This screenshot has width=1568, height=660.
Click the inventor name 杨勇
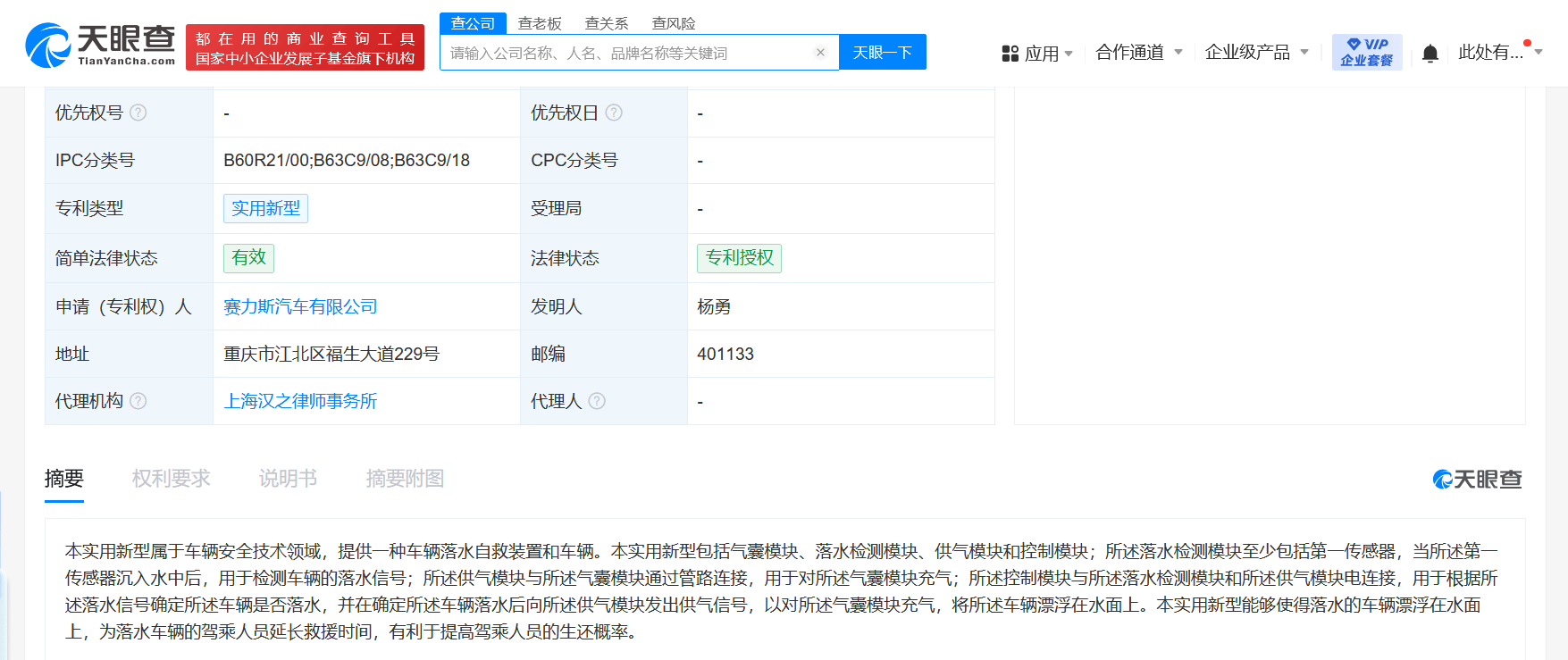tap(714, 306)
